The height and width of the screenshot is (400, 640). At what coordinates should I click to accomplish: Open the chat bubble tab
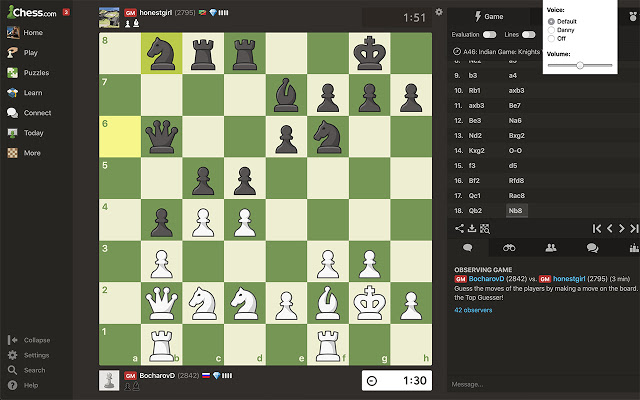(x=468, y=248)
